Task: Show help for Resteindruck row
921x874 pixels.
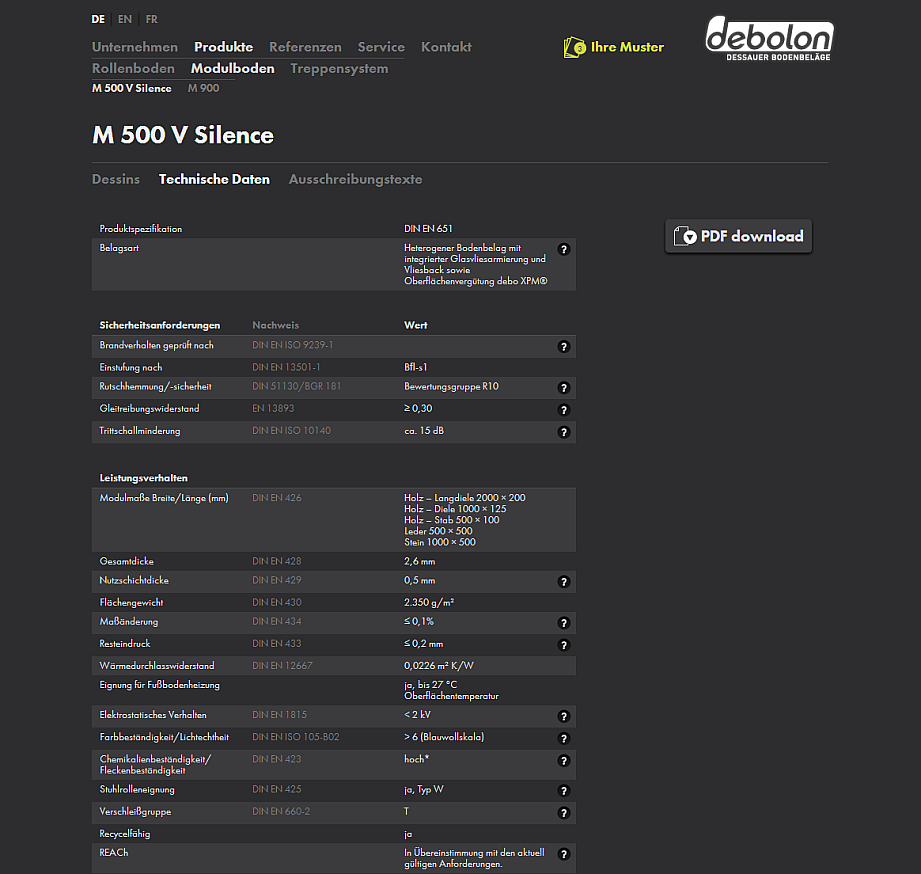Action: point(563,646)
